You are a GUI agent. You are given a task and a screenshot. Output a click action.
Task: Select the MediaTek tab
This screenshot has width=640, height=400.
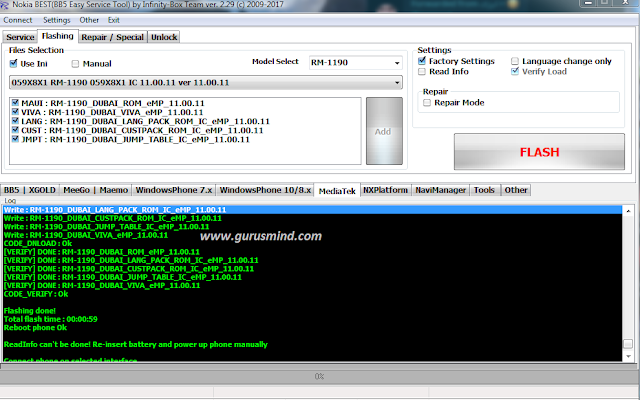coord(337,191)
